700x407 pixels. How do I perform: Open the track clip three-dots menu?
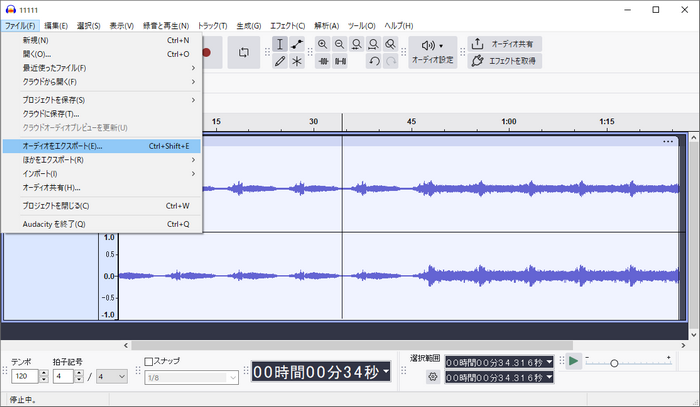click(x=668, y=141)
